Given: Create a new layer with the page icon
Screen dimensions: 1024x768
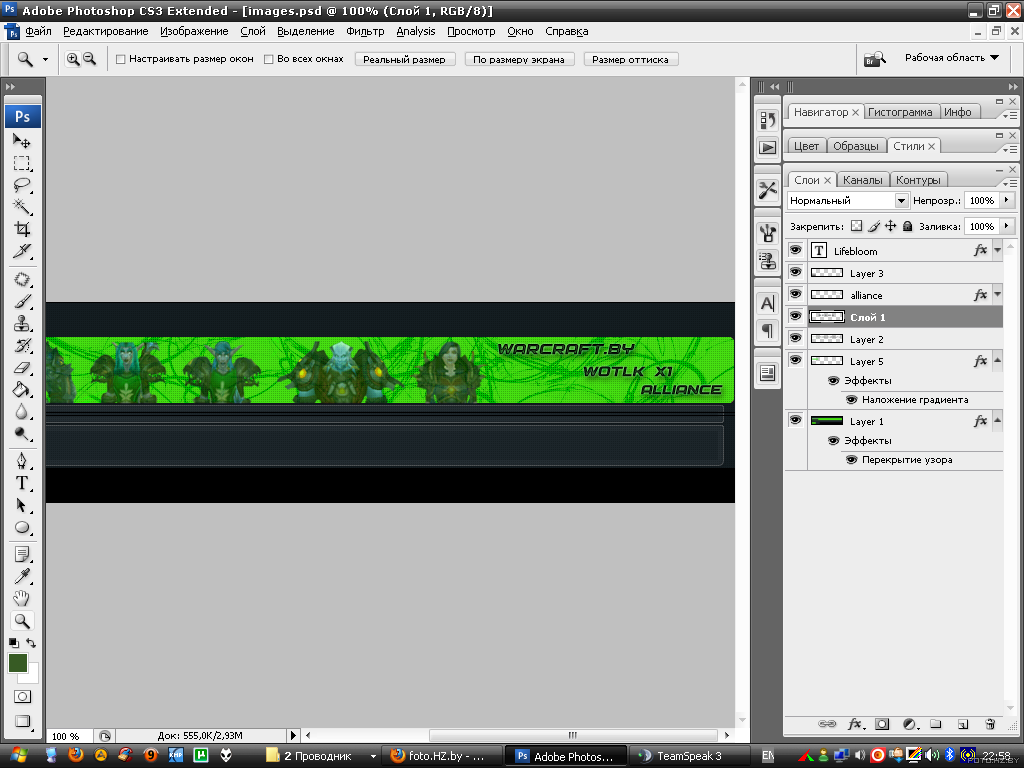Looking at the screenshot, I should point(963,724).
